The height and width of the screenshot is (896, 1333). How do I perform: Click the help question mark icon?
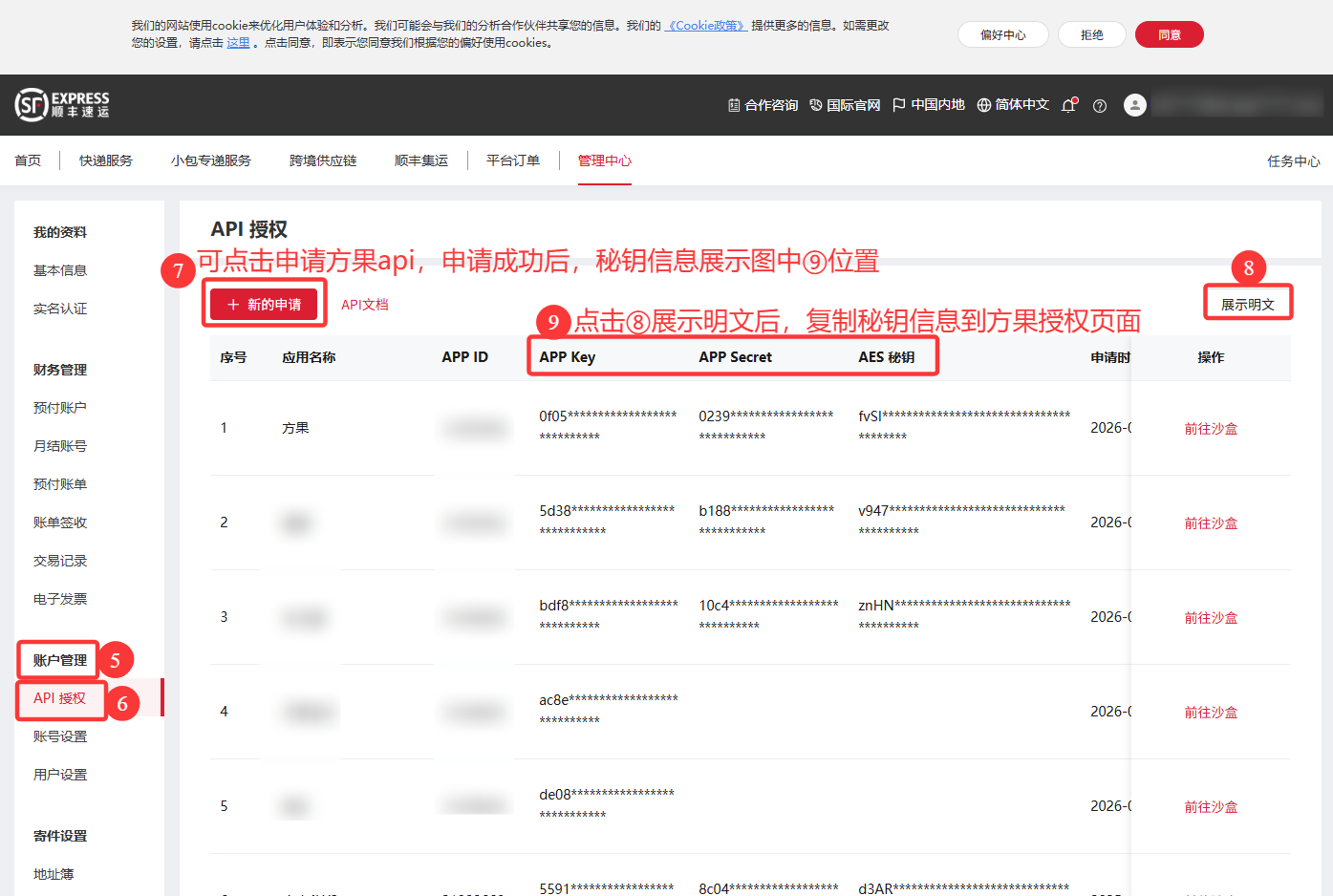1100,106
